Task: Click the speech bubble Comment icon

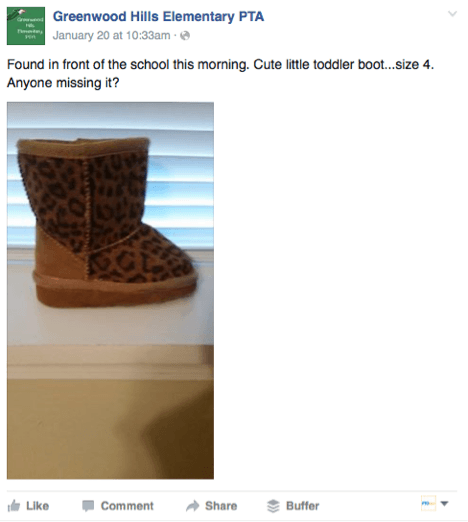Action: 88,506
